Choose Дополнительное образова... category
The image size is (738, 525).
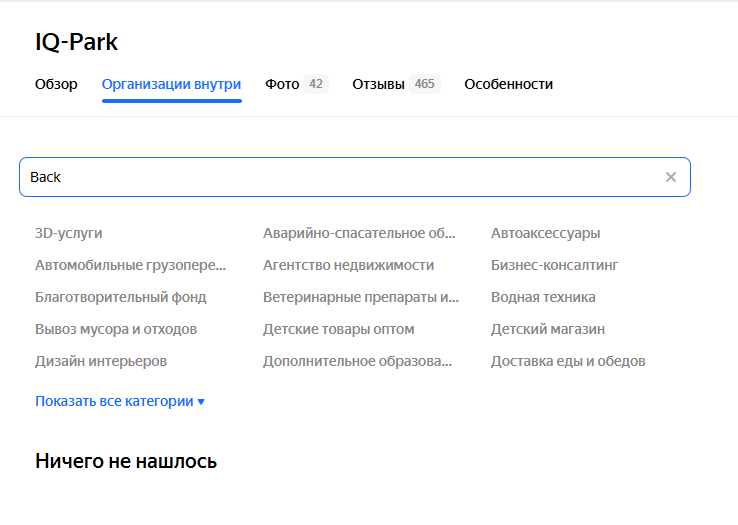357,361
